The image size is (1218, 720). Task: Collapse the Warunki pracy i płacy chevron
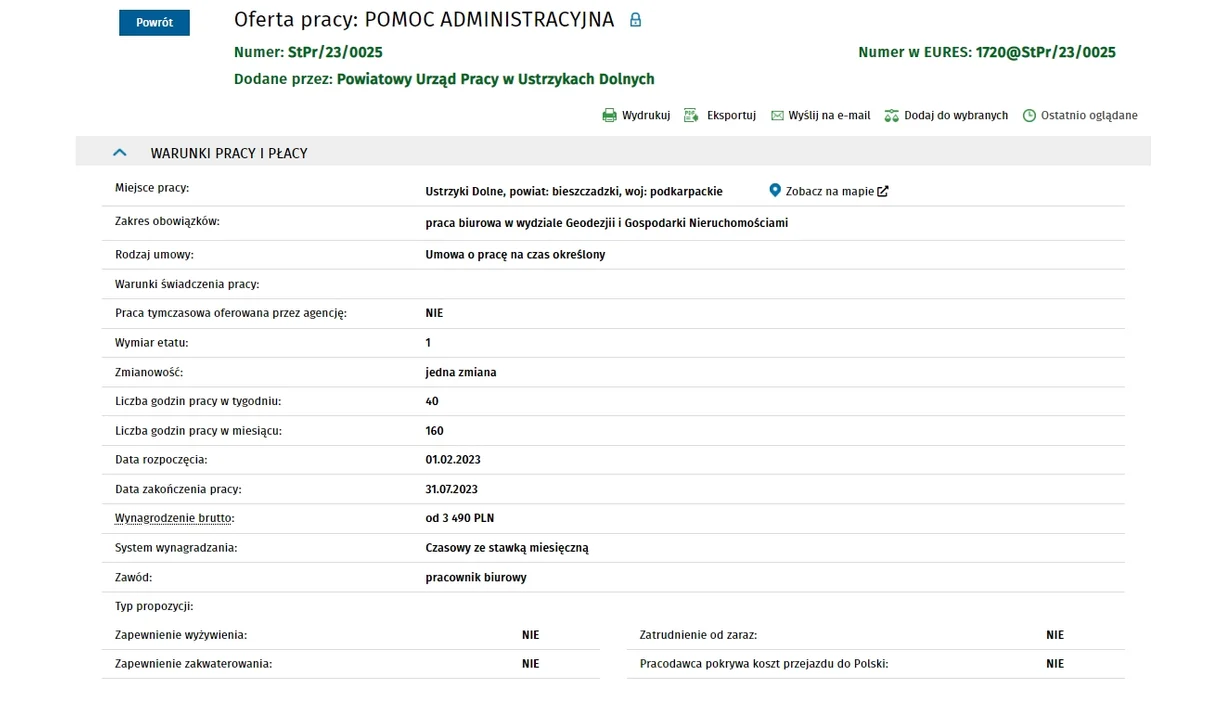tap(120, 153)
